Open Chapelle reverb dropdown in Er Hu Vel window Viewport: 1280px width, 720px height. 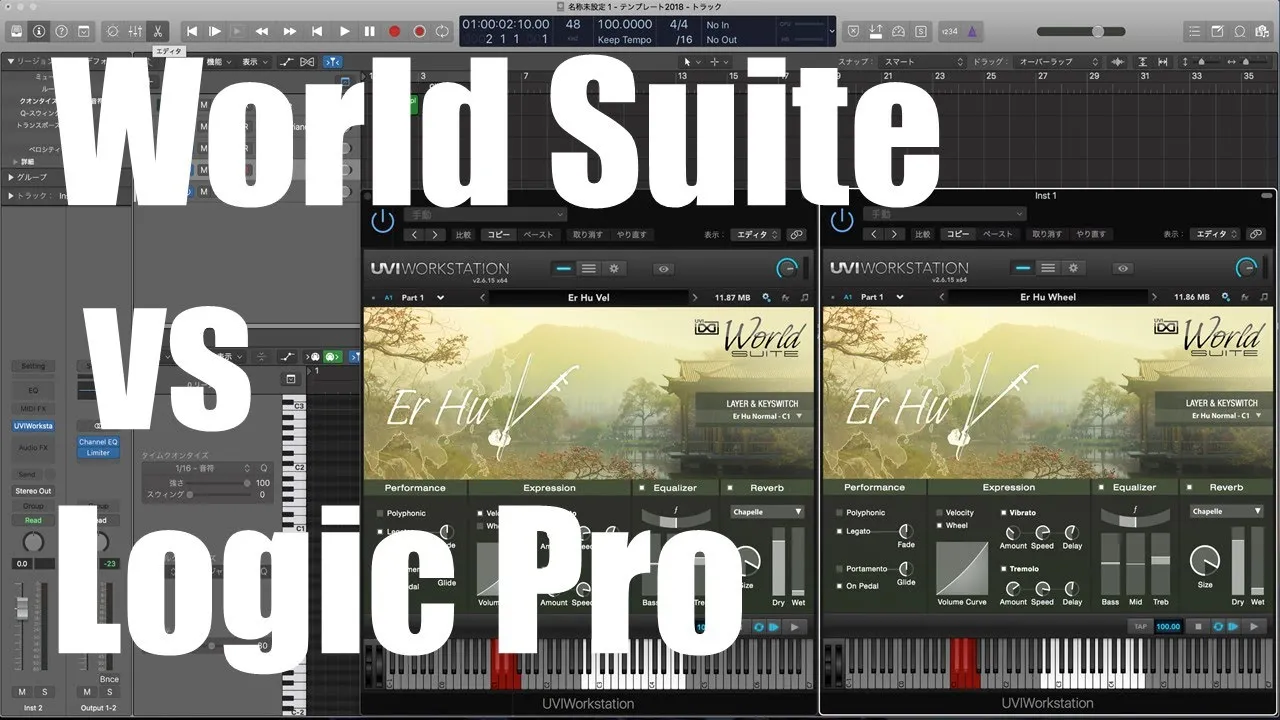coord(767,511)
